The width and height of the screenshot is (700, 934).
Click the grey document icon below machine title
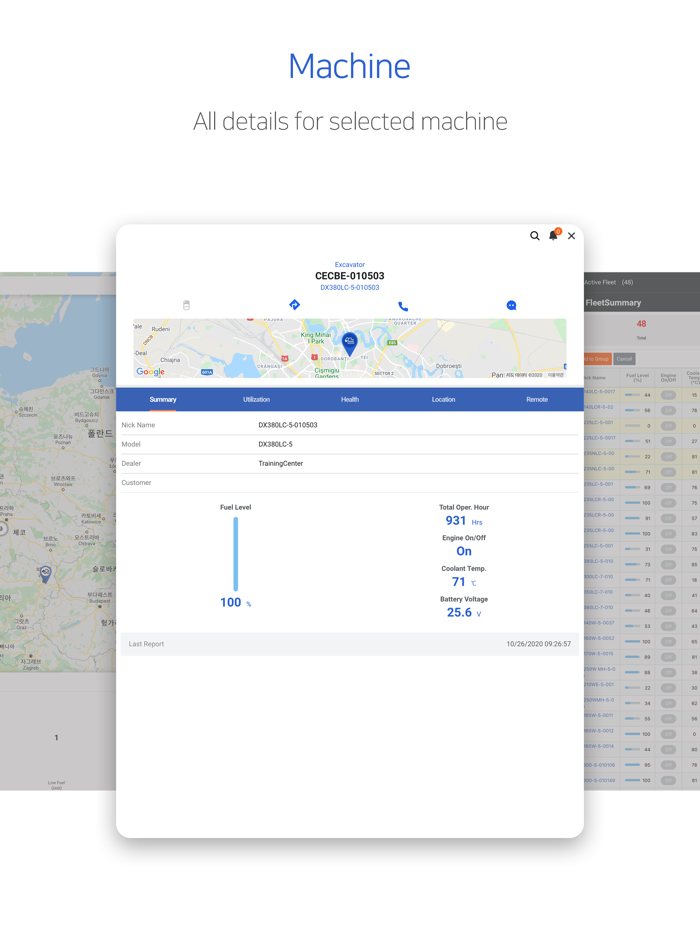pyautogui.click(x=186, y=305)
